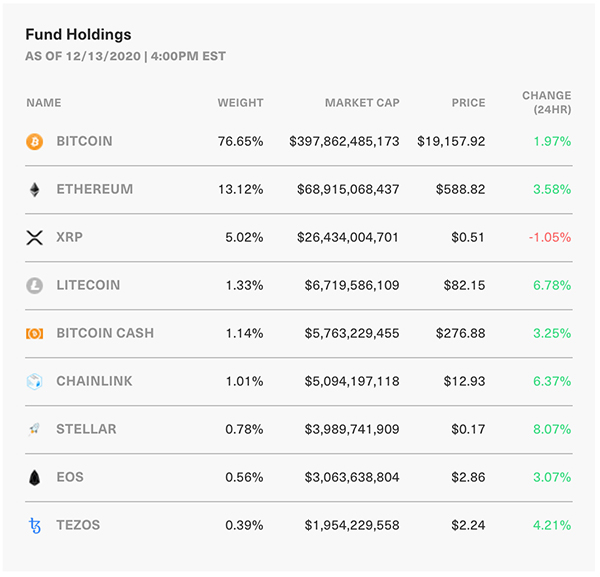
Task: Click XRP price $0.51
Action: coord(468,237)
